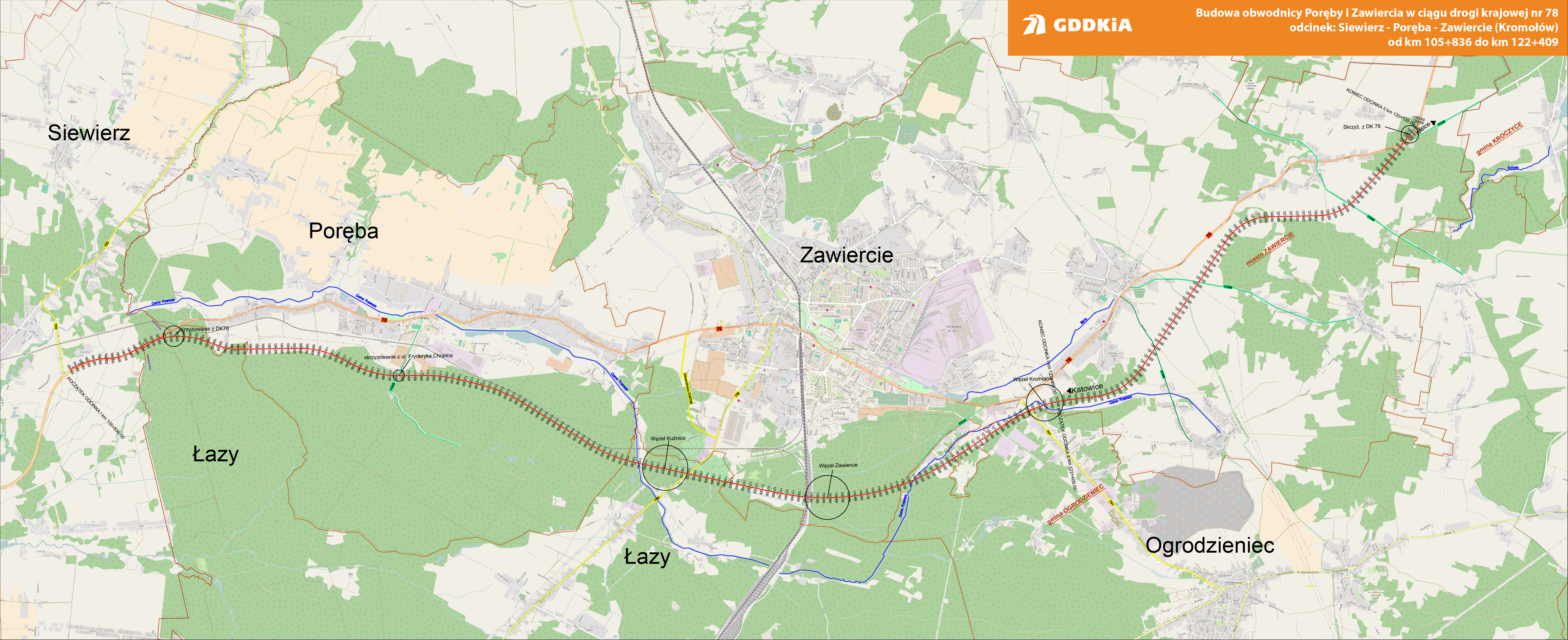Click the Węzeł Zawiercie text label
Viewport: 1568px width, 640px height.
pos(838,465)
